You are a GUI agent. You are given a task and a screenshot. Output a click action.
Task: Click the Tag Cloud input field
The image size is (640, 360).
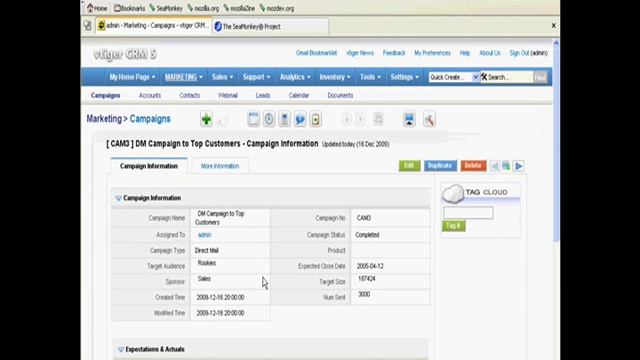point(468,213)
